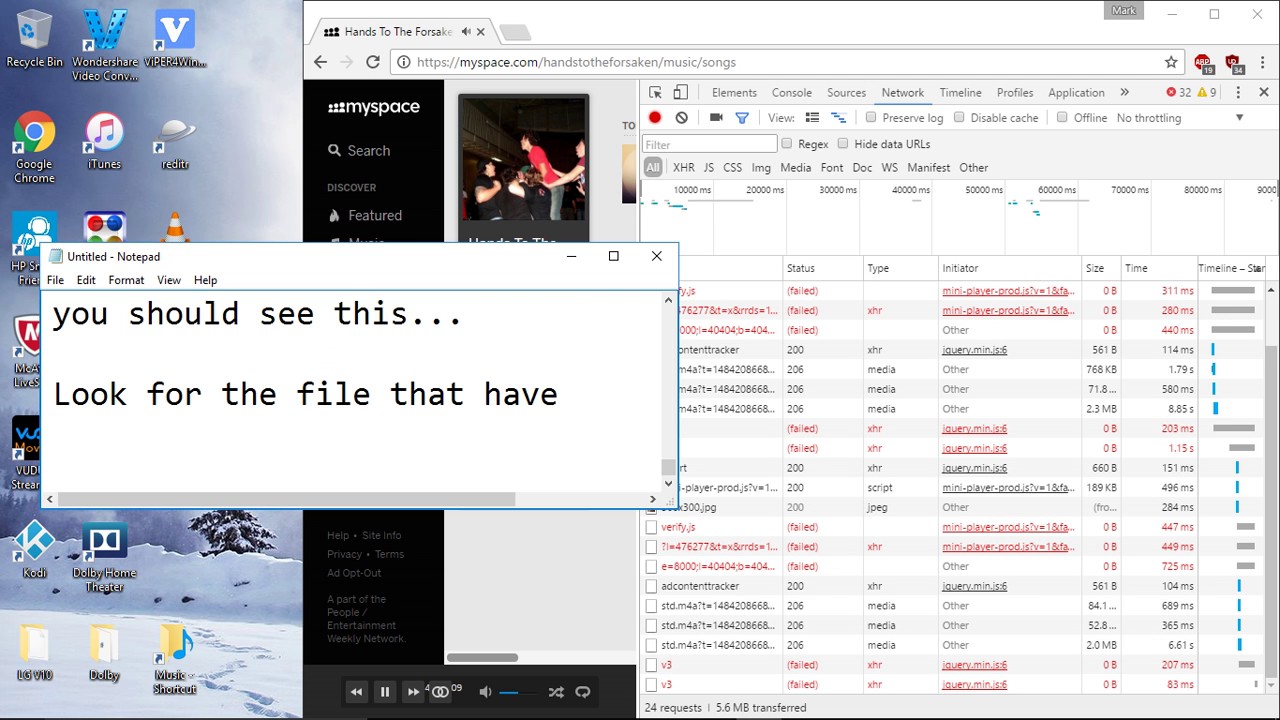Open Kodi from the desktop
The width and height of the screenshot is (1280, 720).
click(34, 550)
